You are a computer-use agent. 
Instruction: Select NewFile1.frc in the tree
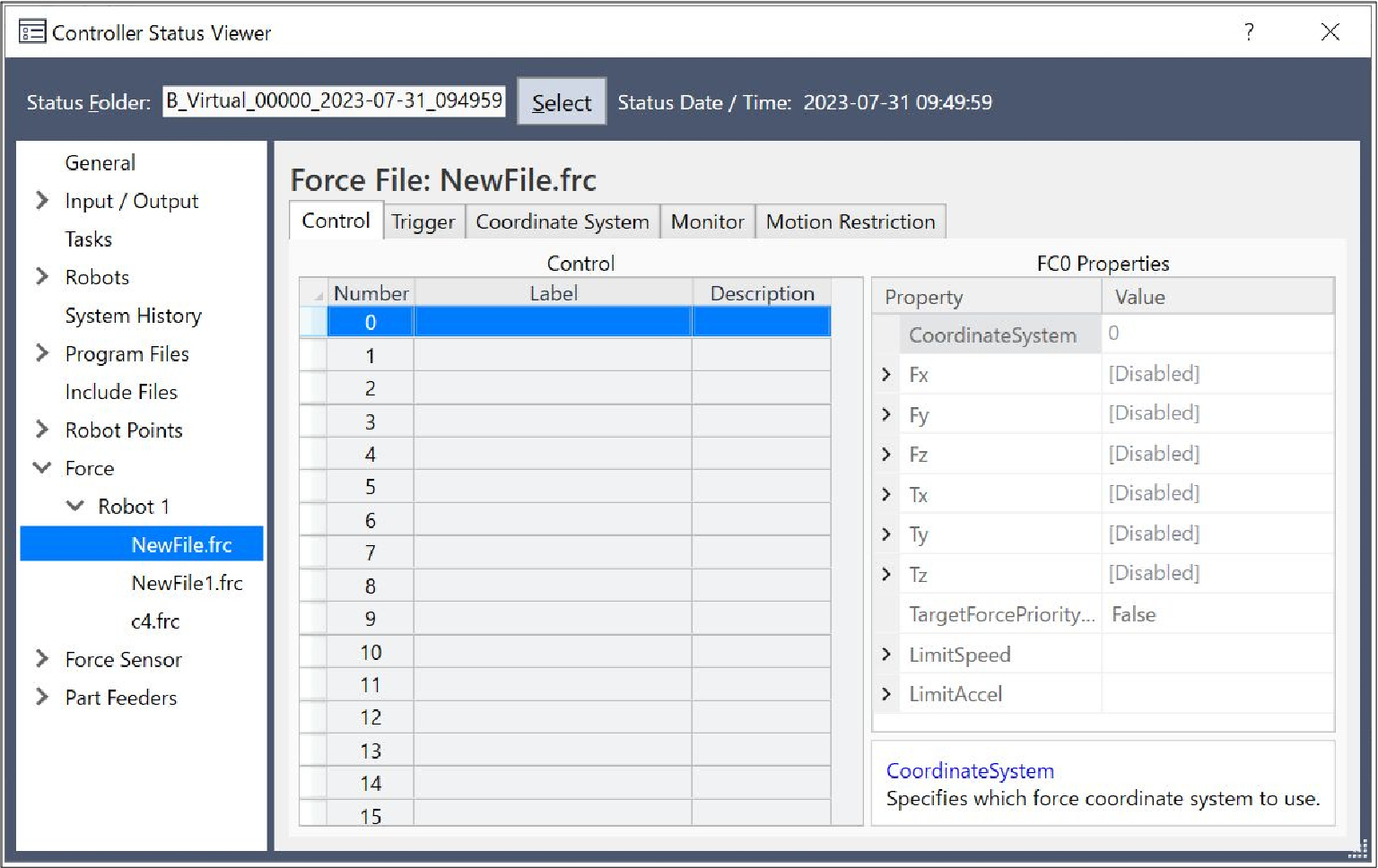coord(187,584)
